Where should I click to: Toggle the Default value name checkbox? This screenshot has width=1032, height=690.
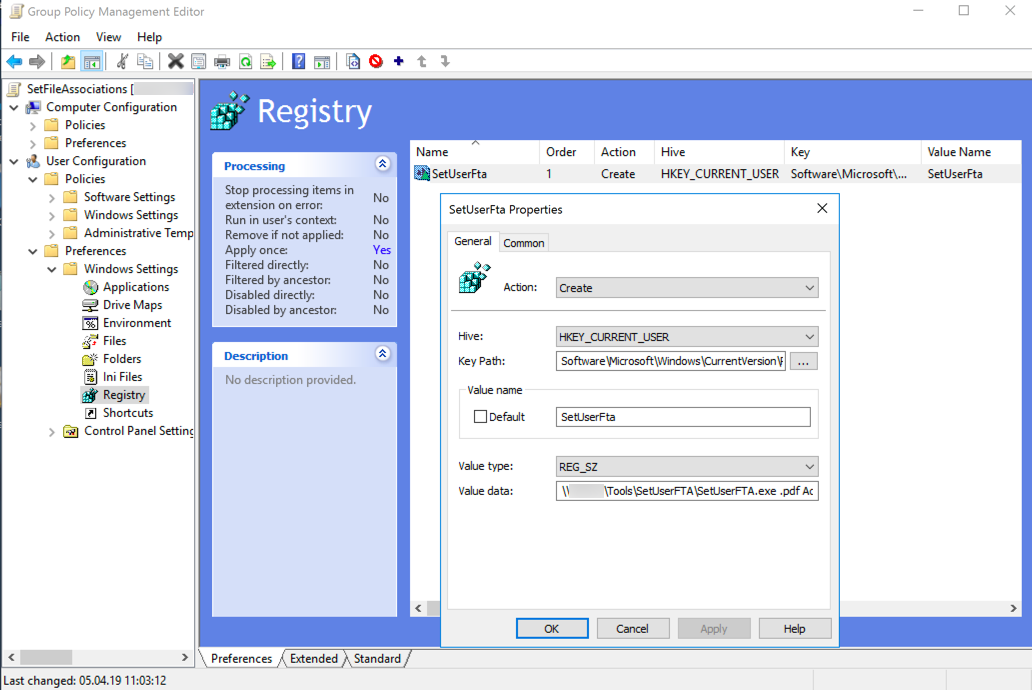tap(480, 417)
